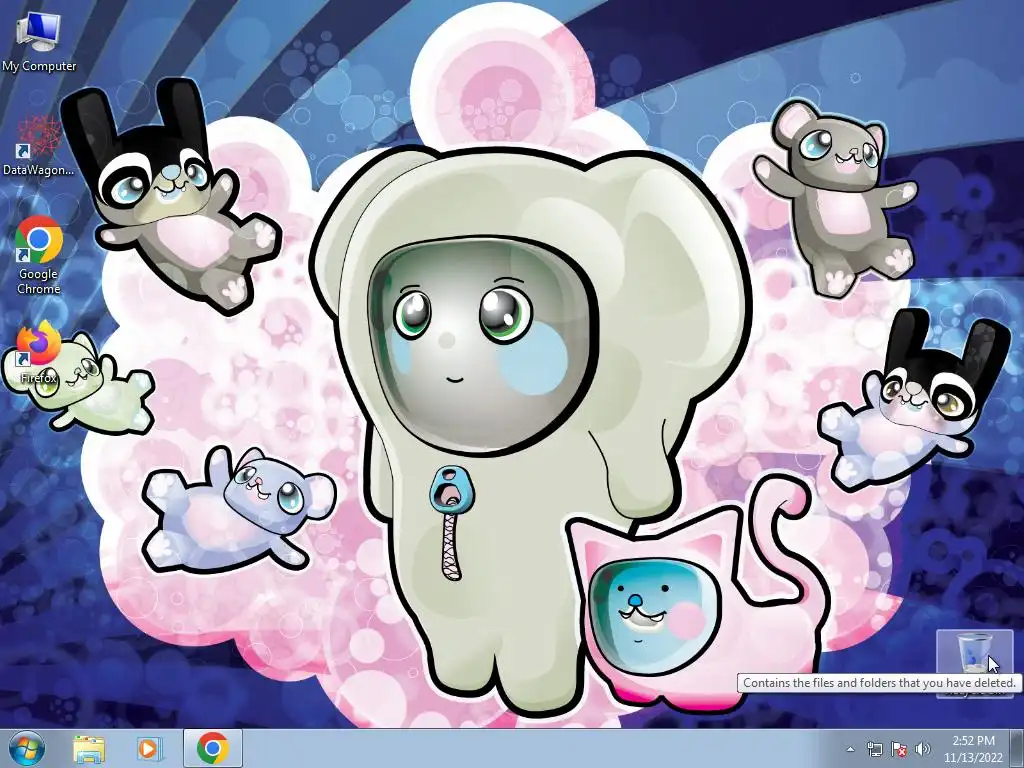1024x768 pixels.
Task: Click the Show Desktop strip
Action: [1017, 749]
